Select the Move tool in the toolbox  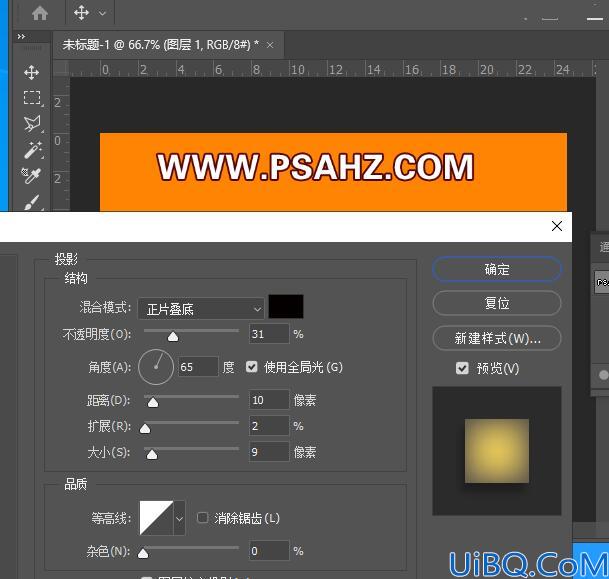click(31, 73)
